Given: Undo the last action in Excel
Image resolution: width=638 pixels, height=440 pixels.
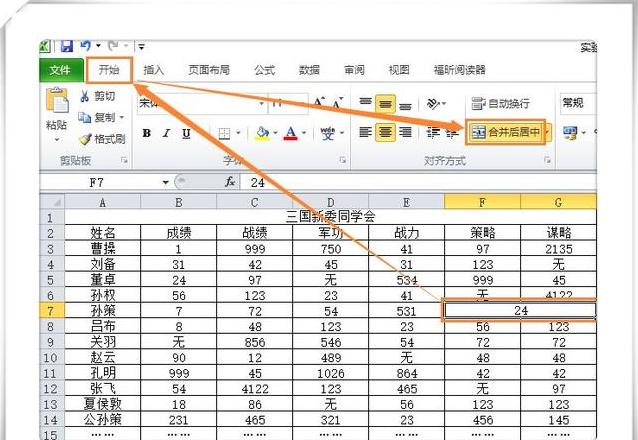Looking at the screenshot, I should tap(85, 46).
